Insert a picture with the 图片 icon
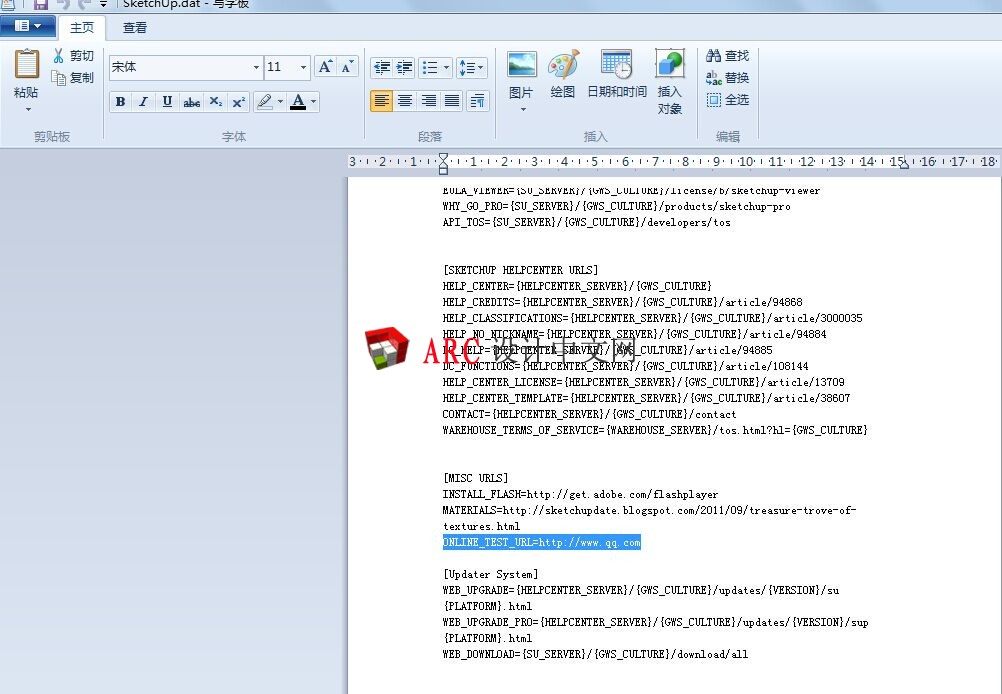 tap(521, 65)
